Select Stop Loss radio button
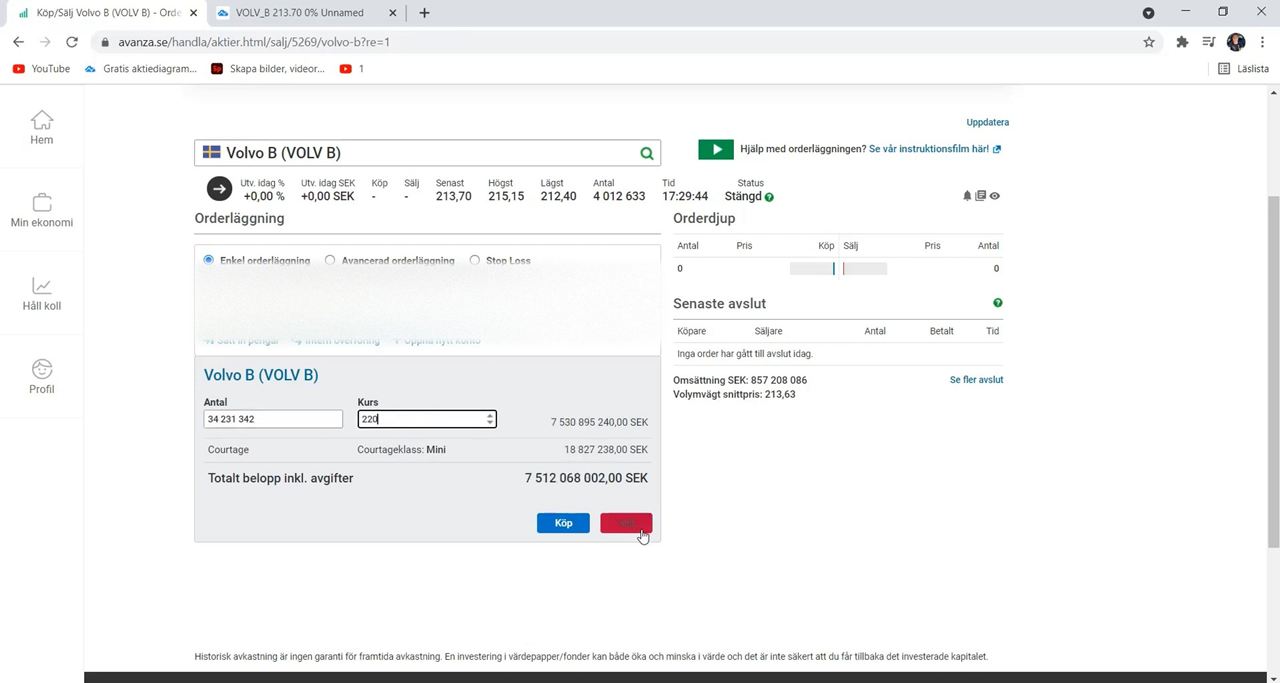 click(475, 260)
